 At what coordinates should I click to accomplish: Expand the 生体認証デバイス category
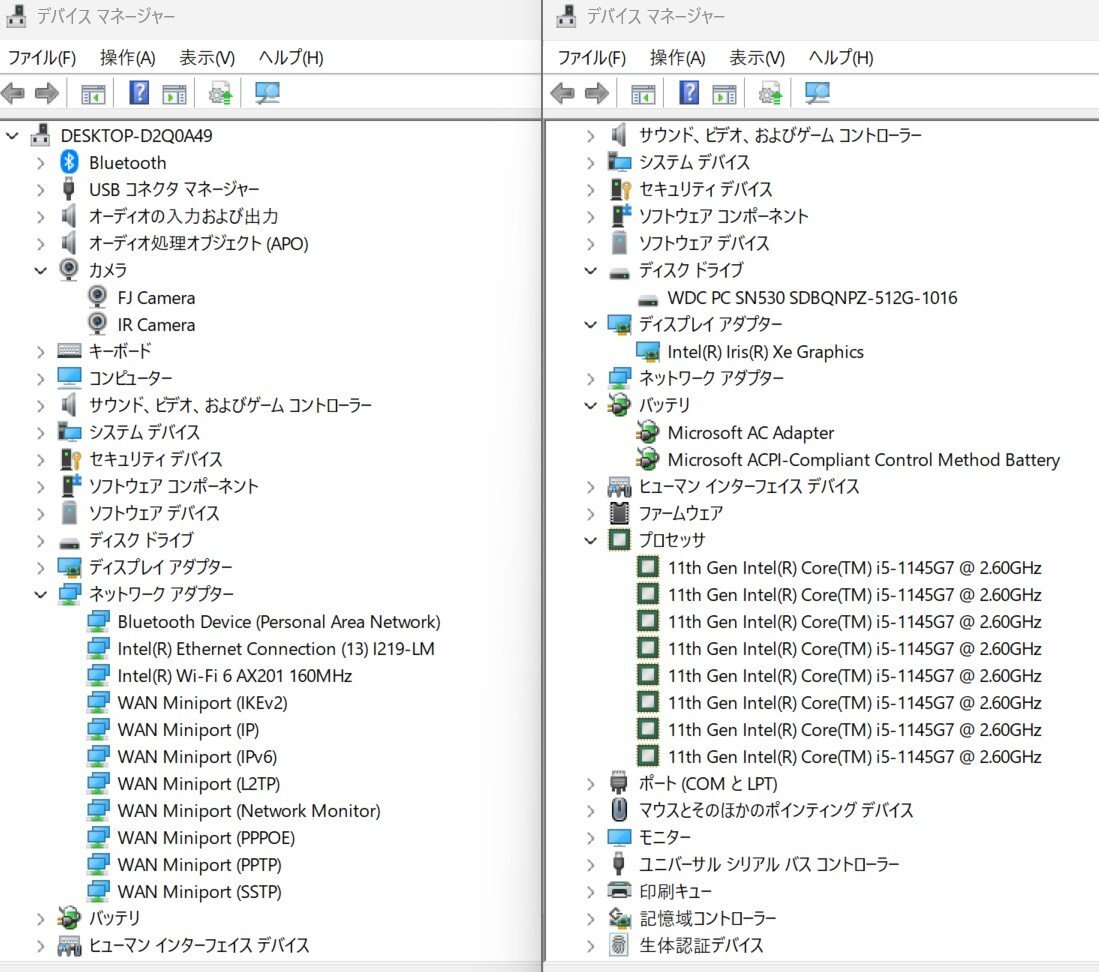click(x=590, y=945)
